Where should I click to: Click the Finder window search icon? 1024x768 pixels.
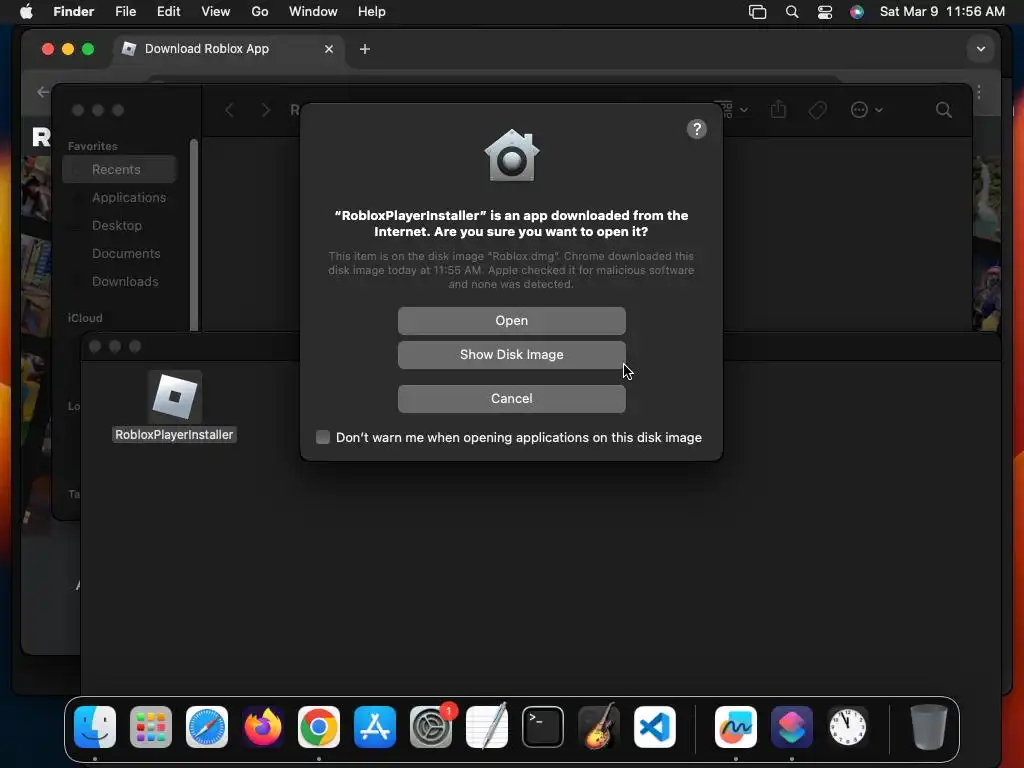pyautogui.click(x=943, y=110)
